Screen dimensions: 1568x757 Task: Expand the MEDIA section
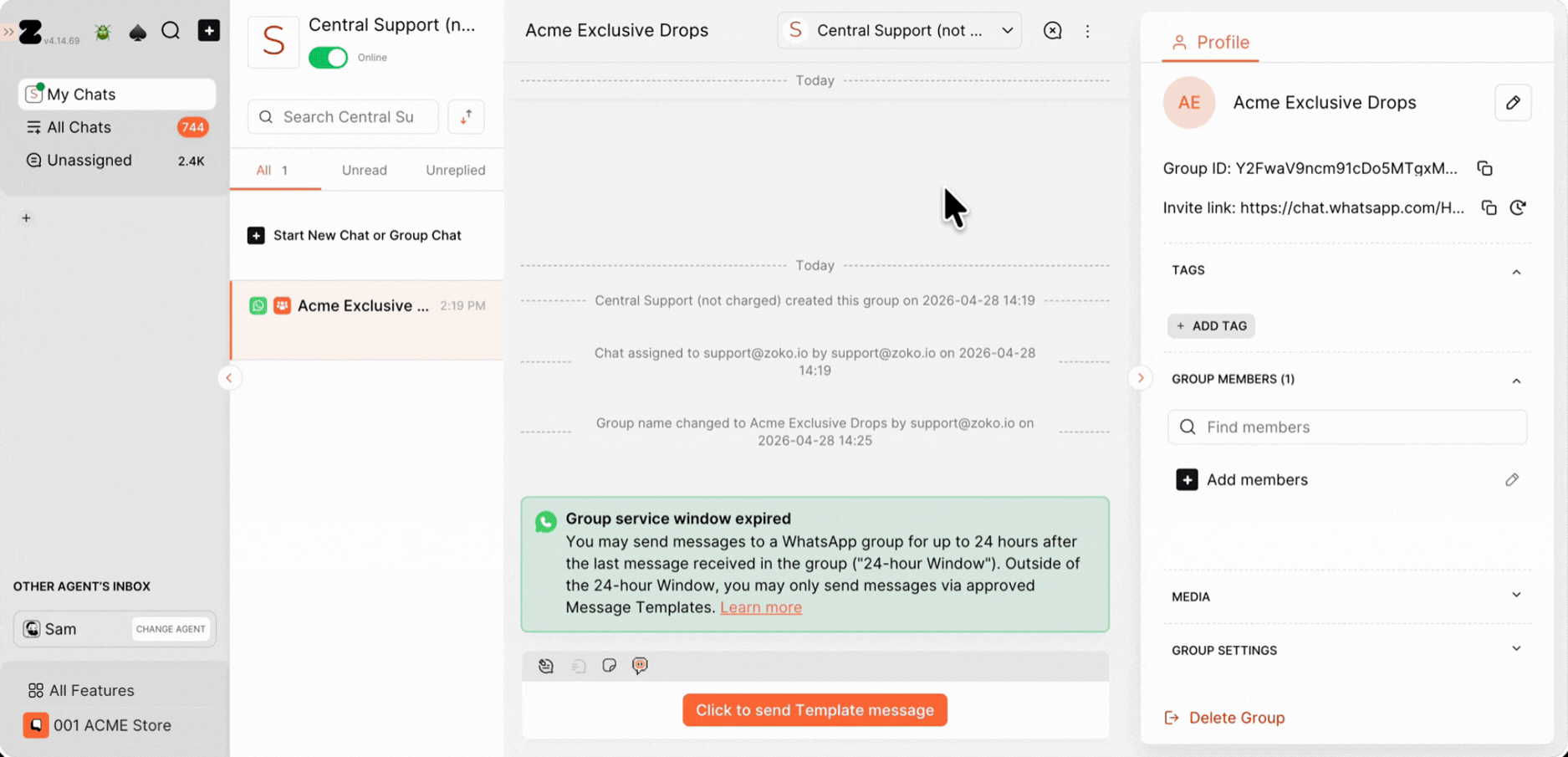(x=1516, y=596)
